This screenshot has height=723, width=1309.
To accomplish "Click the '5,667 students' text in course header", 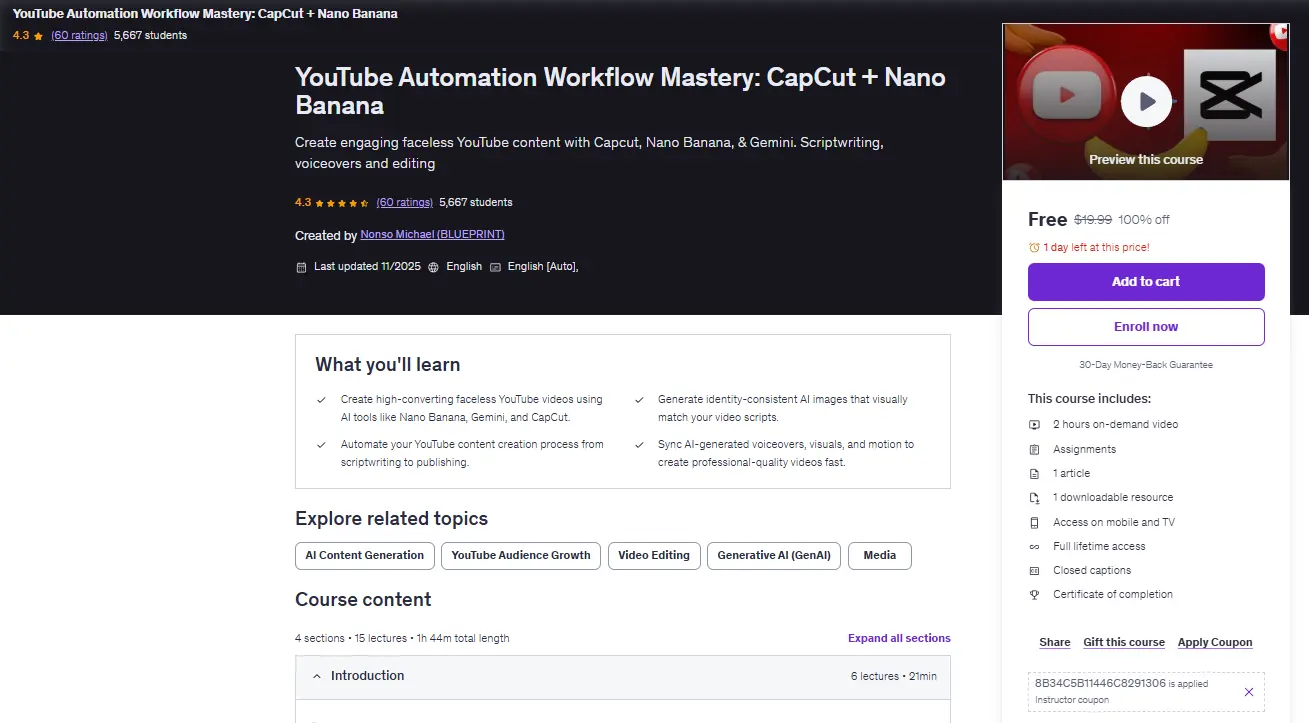I will tap(476, 202).
